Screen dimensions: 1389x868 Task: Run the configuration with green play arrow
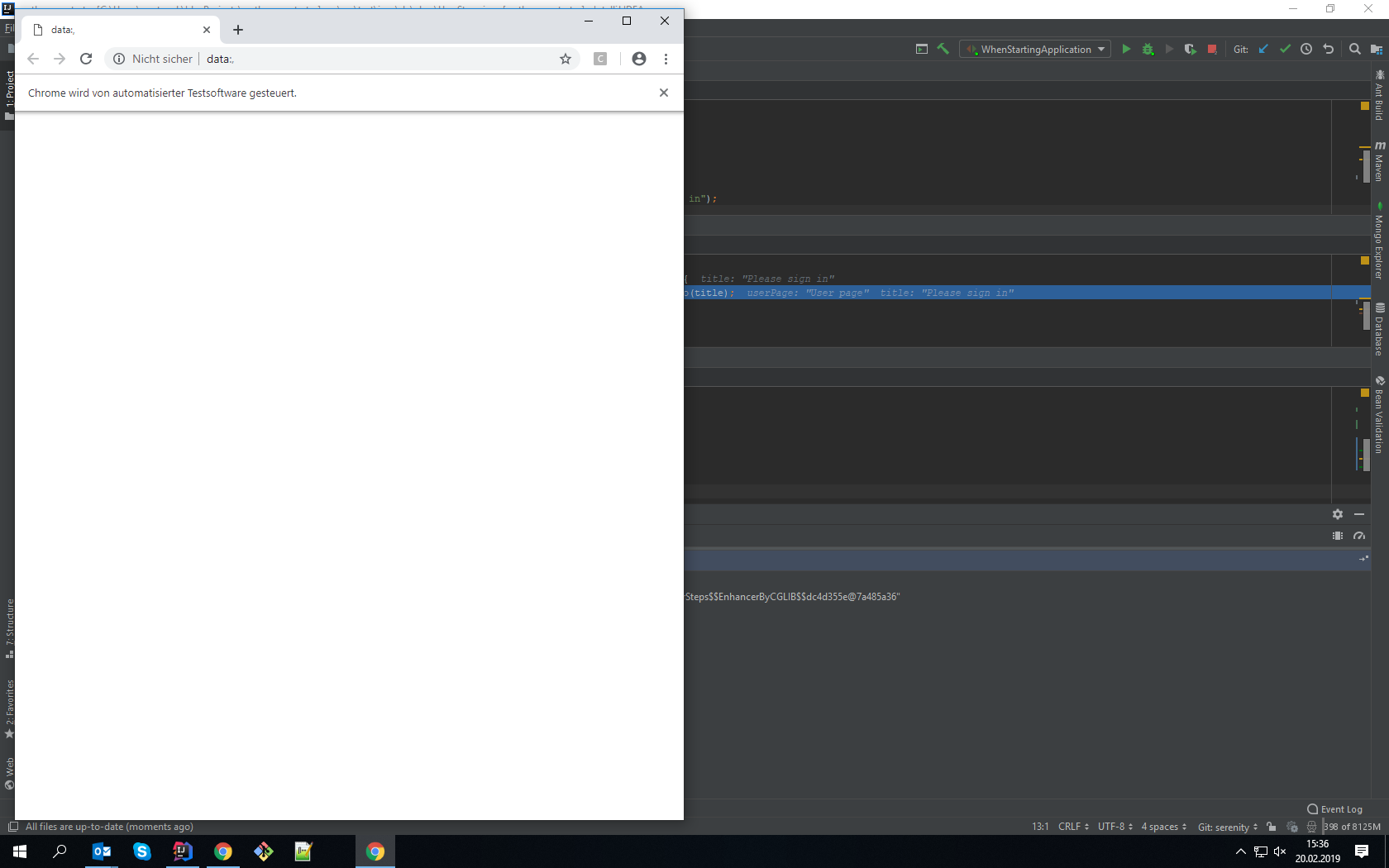pos(1125,50)
